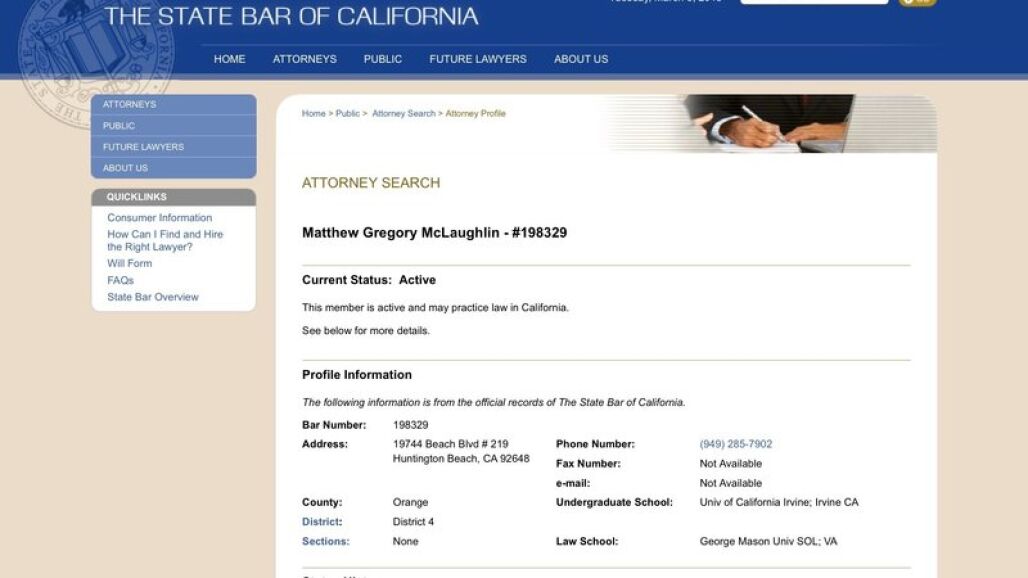Open the FAQs quicklink
The width and height of the screenshot is (1028, 578).
point(121,281)
